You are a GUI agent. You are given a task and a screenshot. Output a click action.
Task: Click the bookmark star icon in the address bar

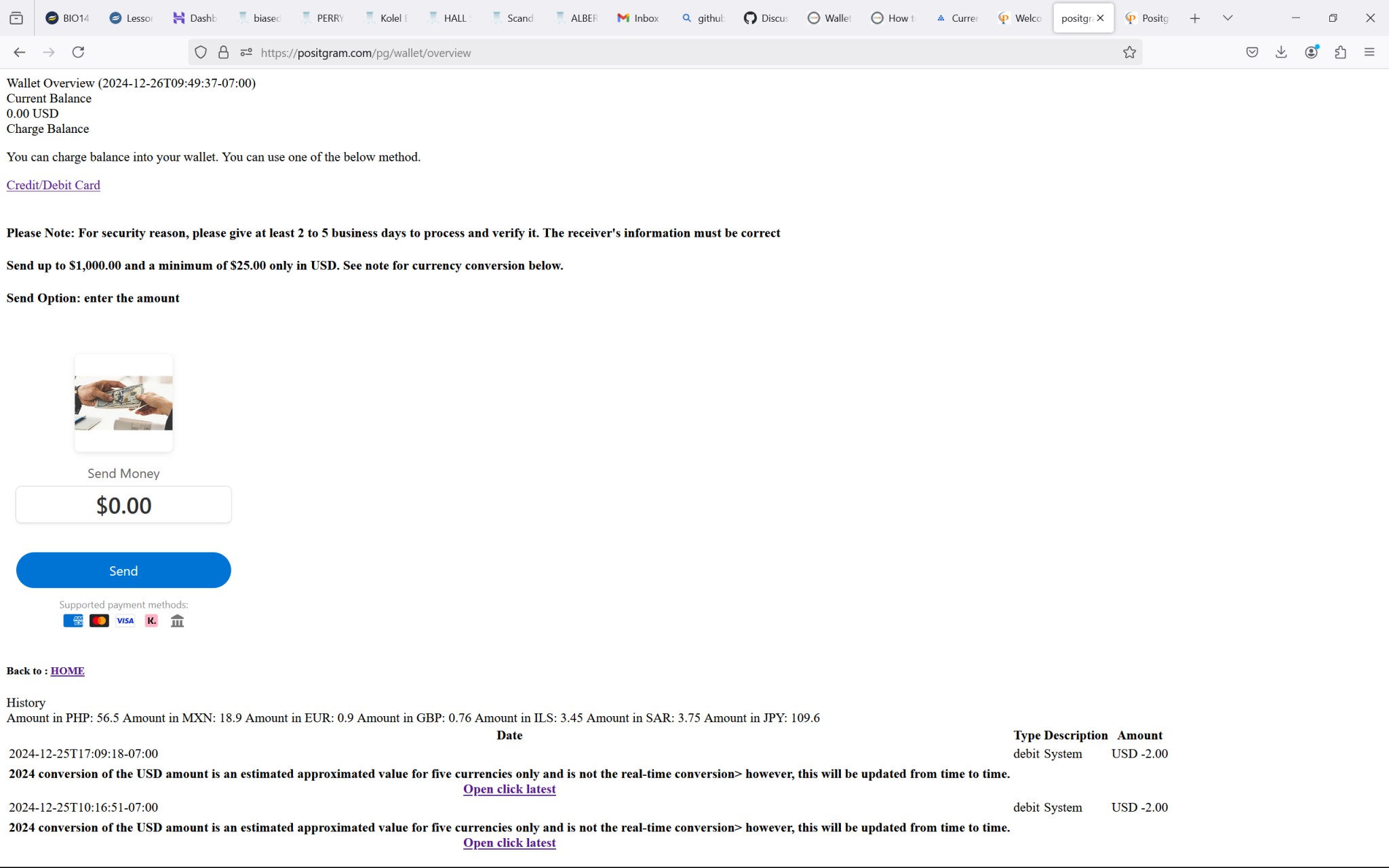[1129, 52]
